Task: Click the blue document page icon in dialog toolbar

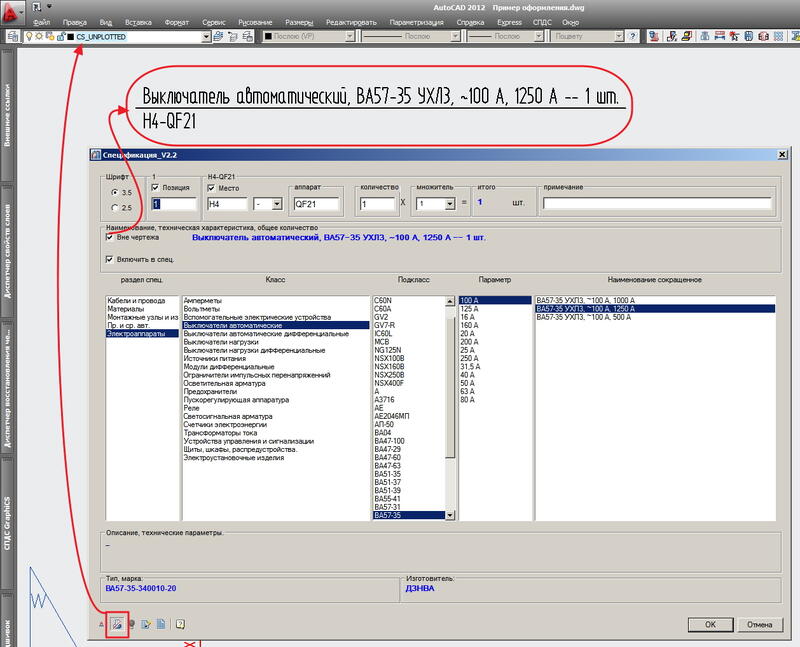Action: 161,624
